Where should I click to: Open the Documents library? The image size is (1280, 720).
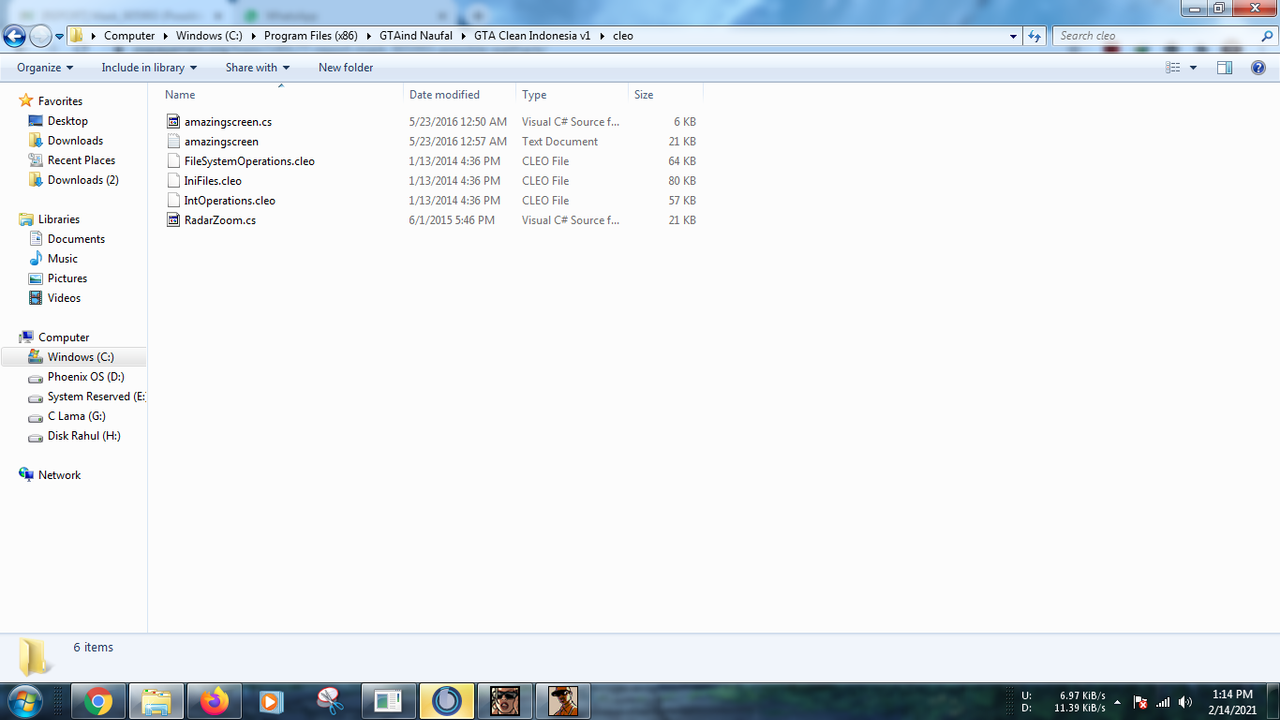pyautogui.click(x=76, y=239)
